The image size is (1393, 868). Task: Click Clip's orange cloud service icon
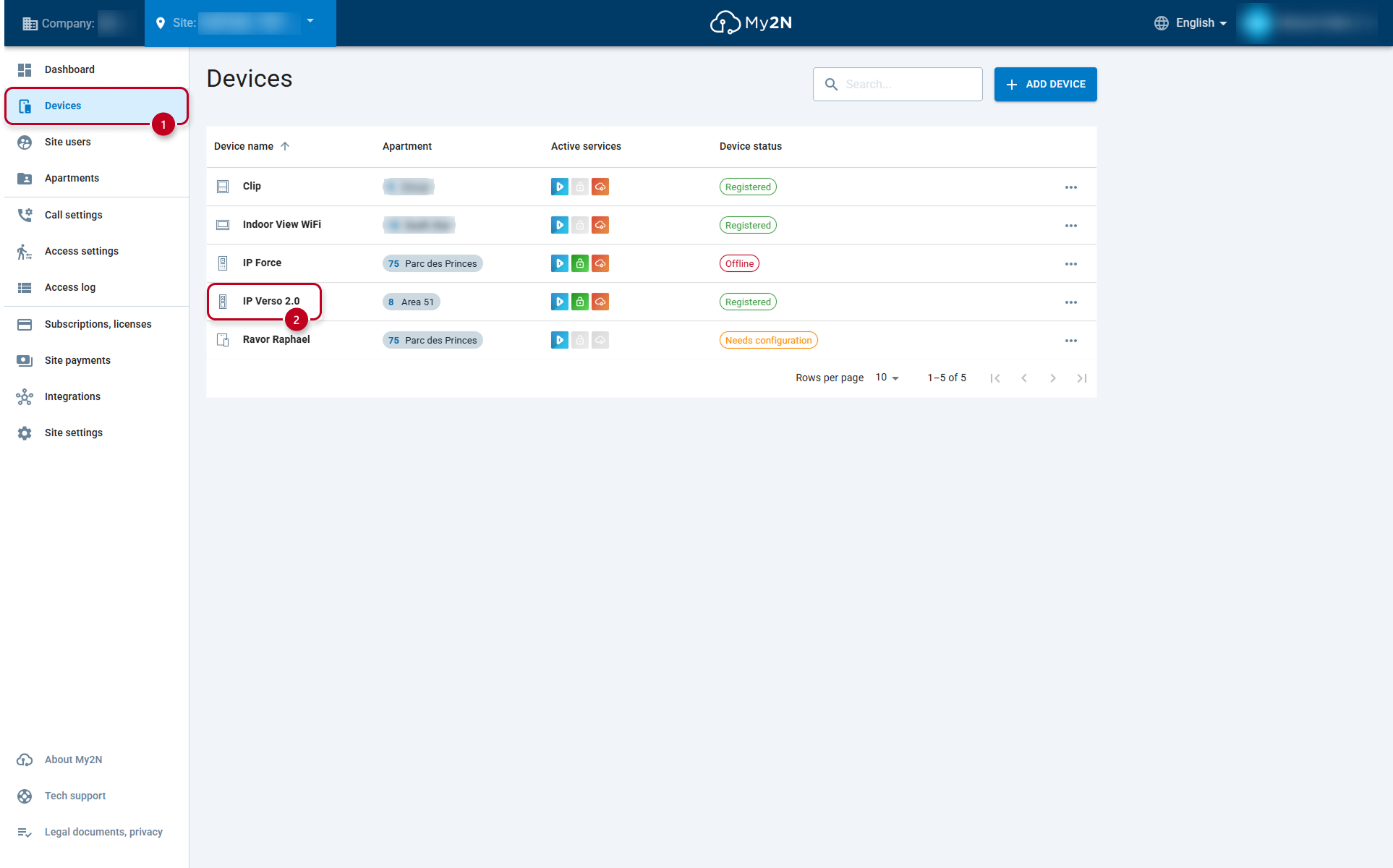coord(600,187)
